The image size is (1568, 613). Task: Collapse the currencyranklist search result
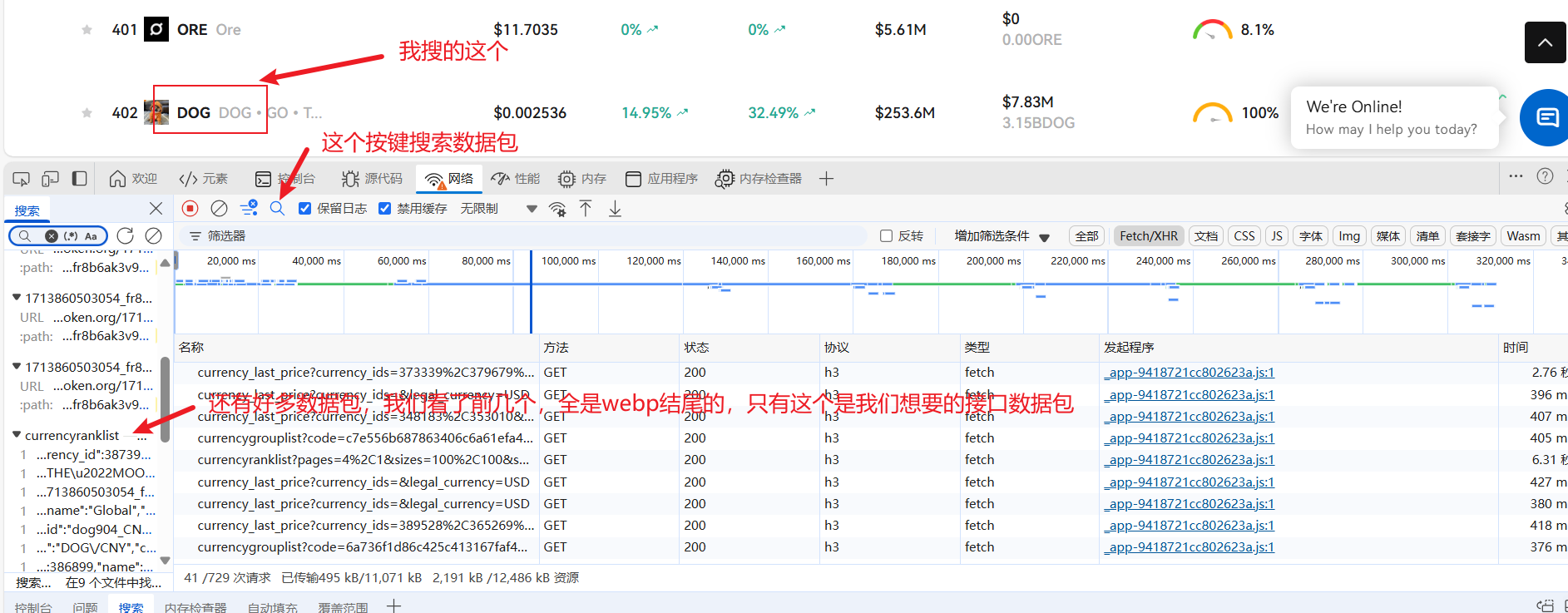(x=17, y=435)
